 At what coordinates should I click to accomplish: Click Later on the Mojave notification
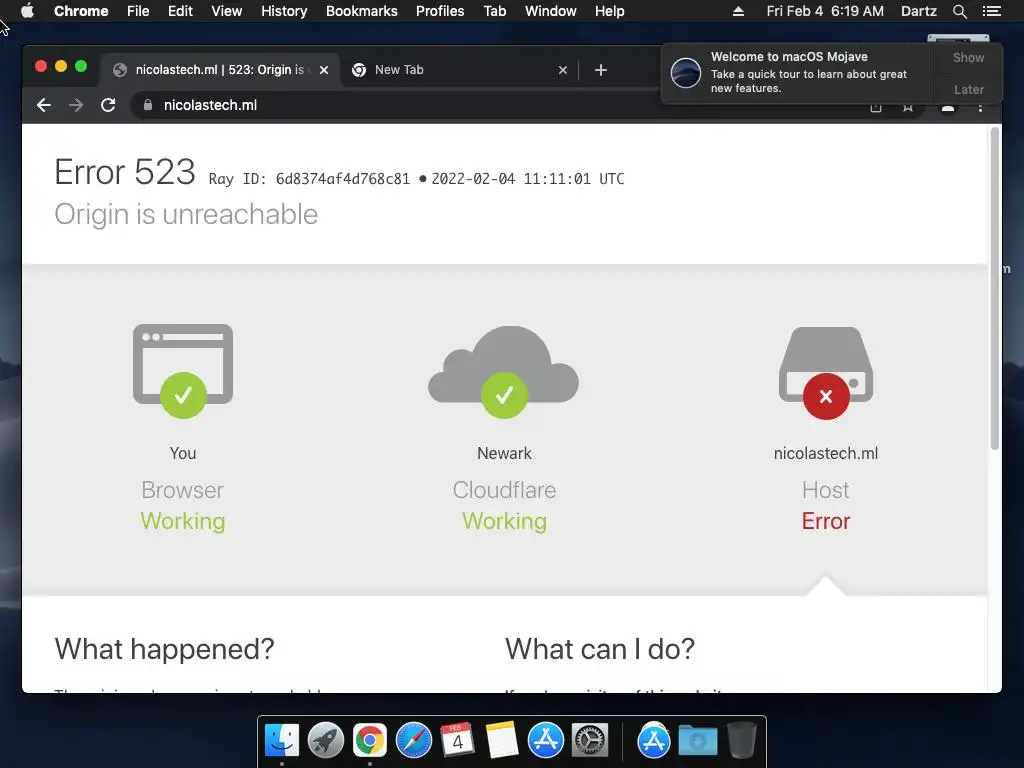[968, 89]
